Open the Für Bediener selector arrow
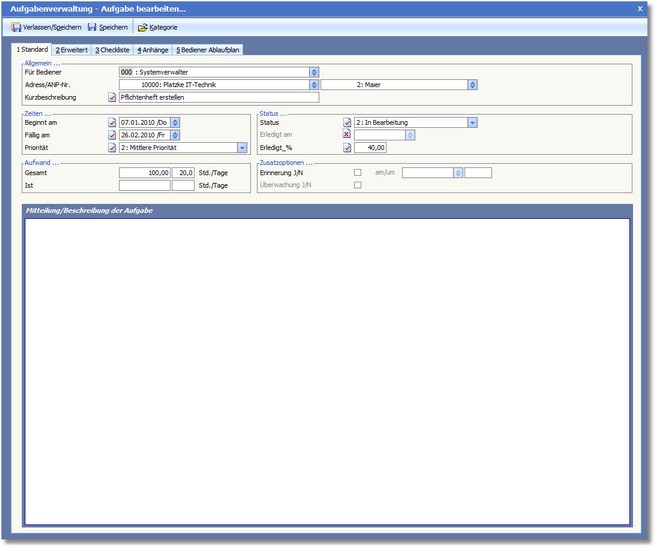This screenshot has height=548, width=656. [x=314, y=72]
